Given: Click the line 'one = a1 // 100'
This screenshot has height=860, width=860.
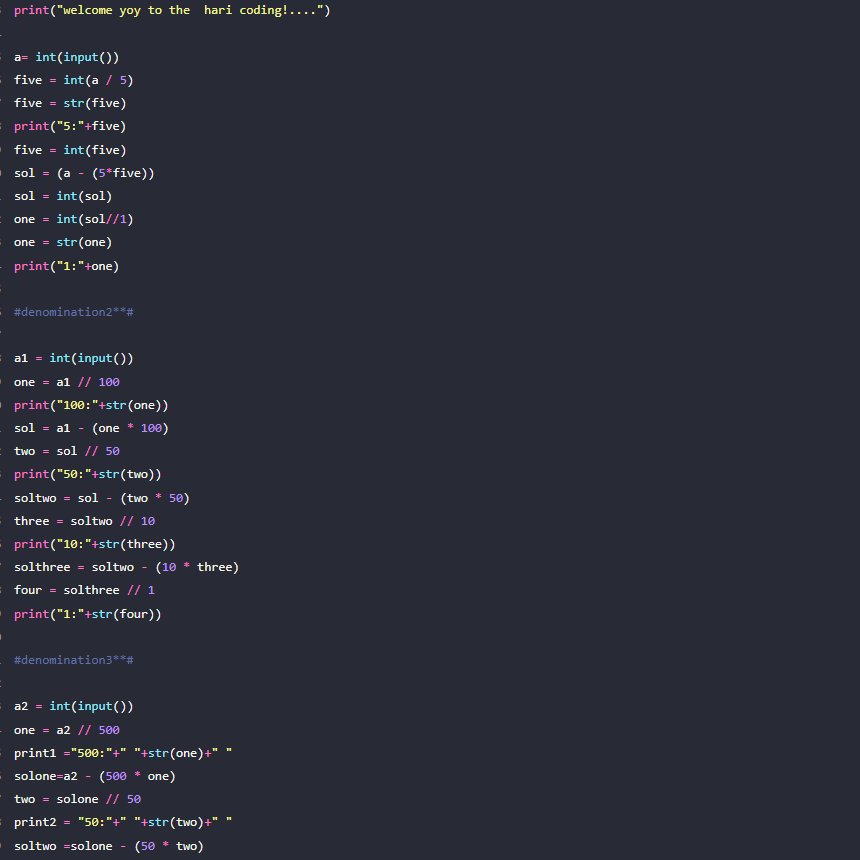Looking at the screenshot, I should click(66, 382).
